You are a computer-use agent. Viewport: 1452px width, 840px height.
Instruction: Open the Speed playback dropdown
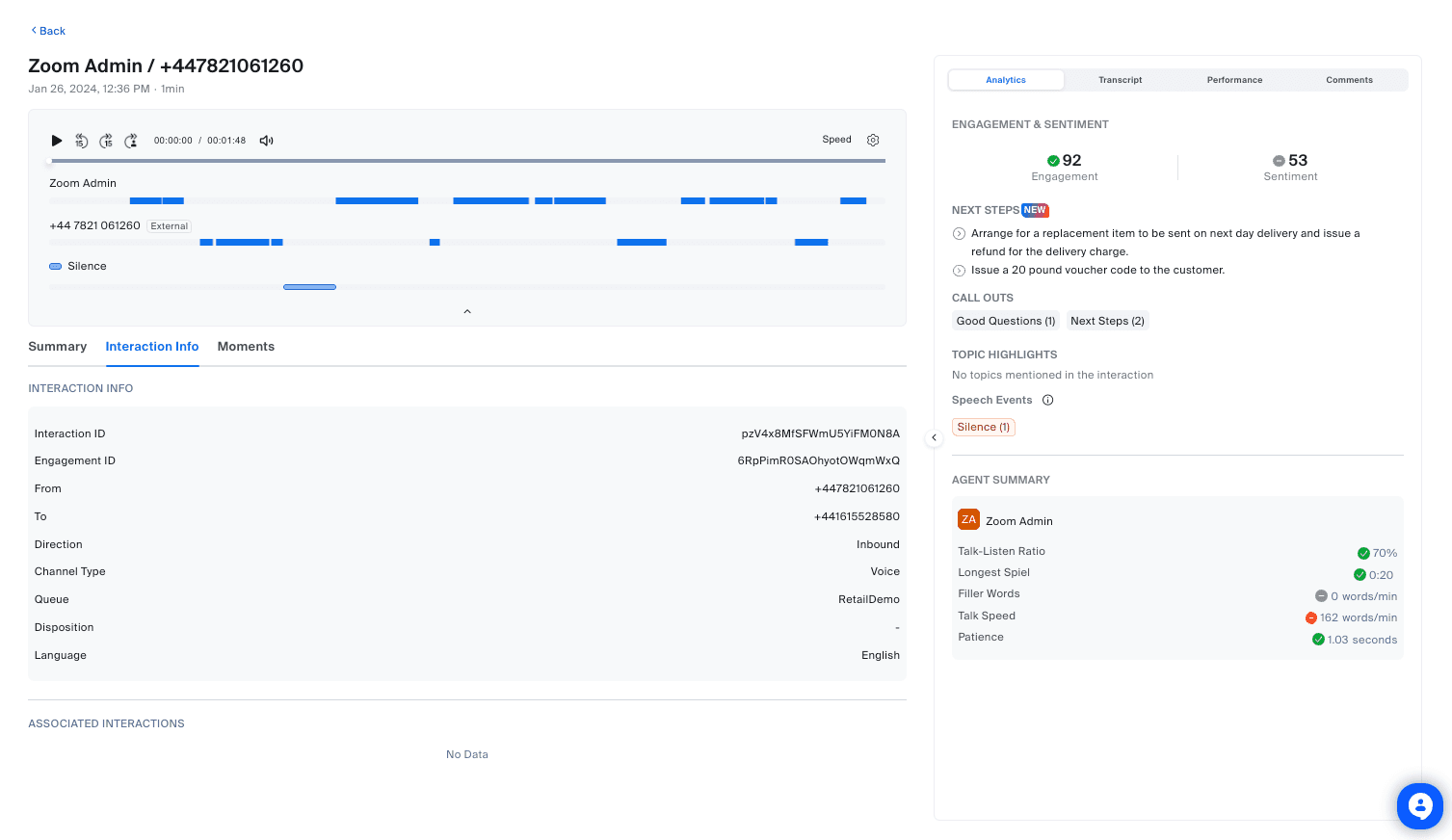(x=836, y=140)
